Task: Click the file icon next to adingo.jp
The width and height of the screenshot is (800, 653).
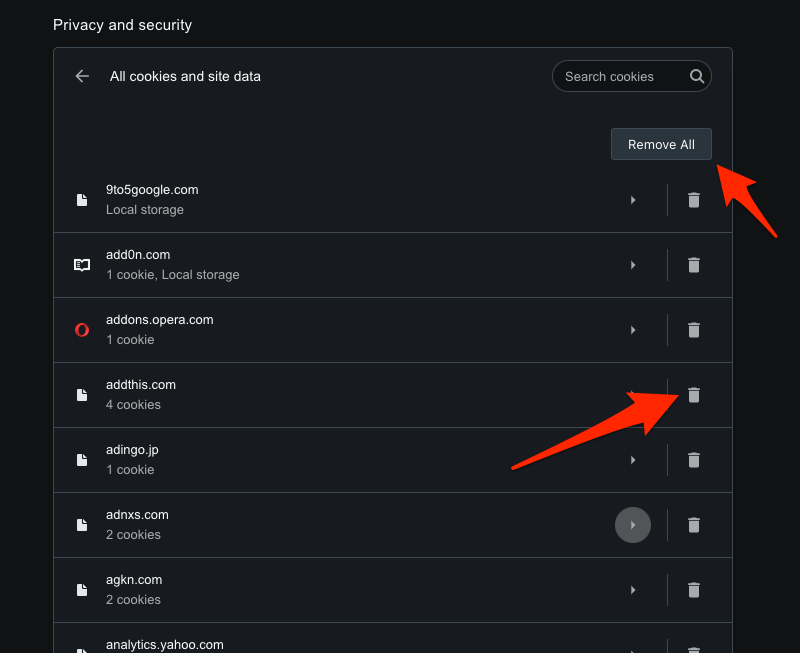Action: (x=81, y=459)
